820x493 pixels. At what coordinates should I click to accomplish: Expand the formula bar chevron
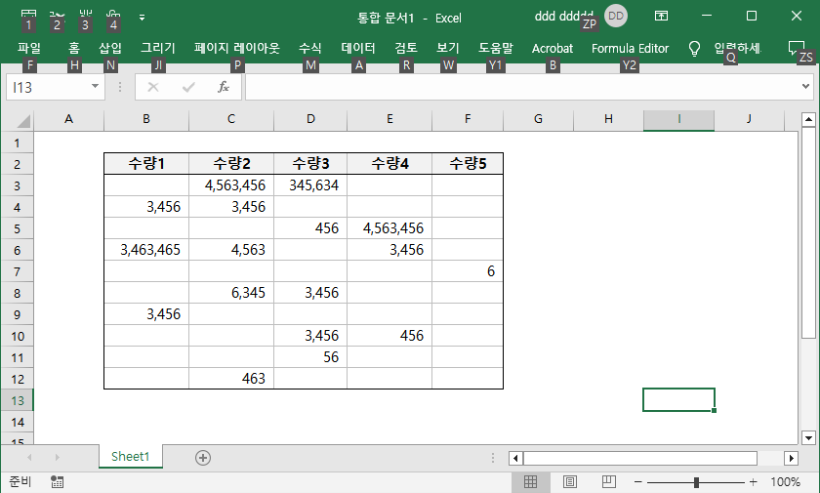(x=805, y=86)
